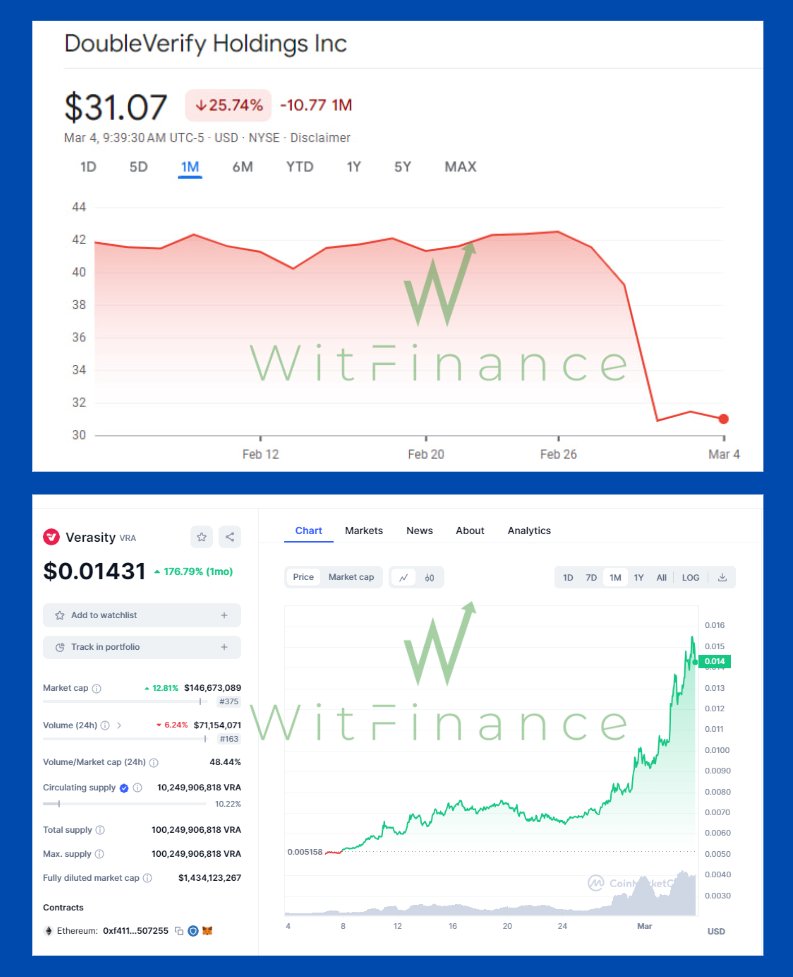The image size is (793, 977).
Task: Add token to MetaMask fox icon
Action: pyautogui.click(x=207, y=931)
